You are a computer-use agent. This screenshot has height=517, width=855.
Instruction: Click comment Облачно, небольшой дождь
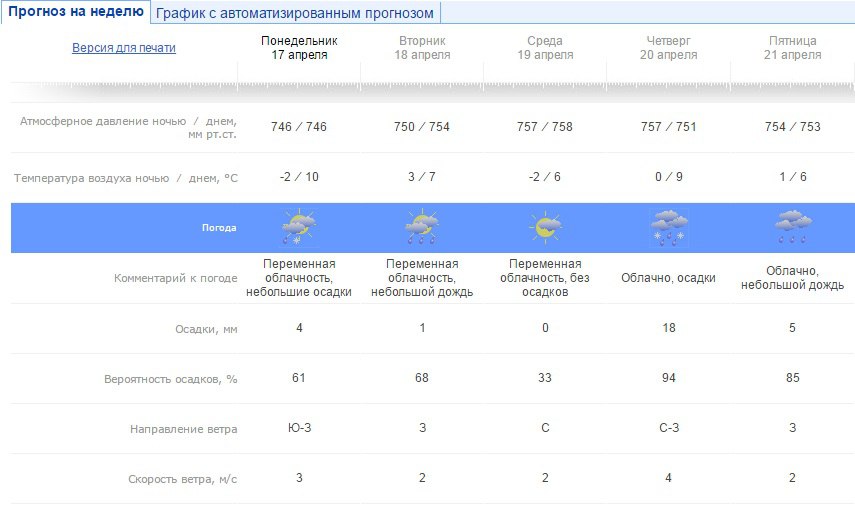pyautogui.click(x=792, y=278)
